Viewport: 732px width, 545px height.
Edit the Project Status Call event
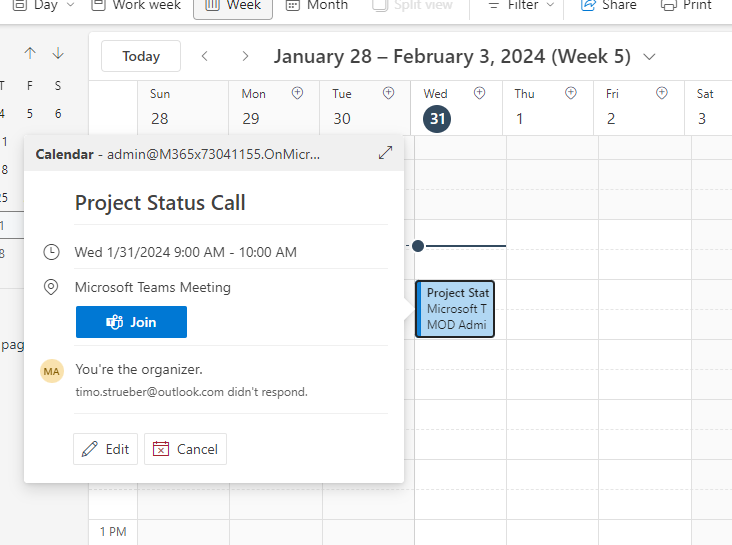pos(106,449)
